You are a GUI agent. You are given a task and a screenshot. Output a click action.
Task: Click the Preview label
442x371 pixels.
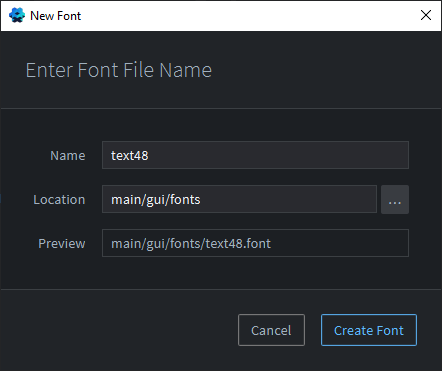[62, 243]
